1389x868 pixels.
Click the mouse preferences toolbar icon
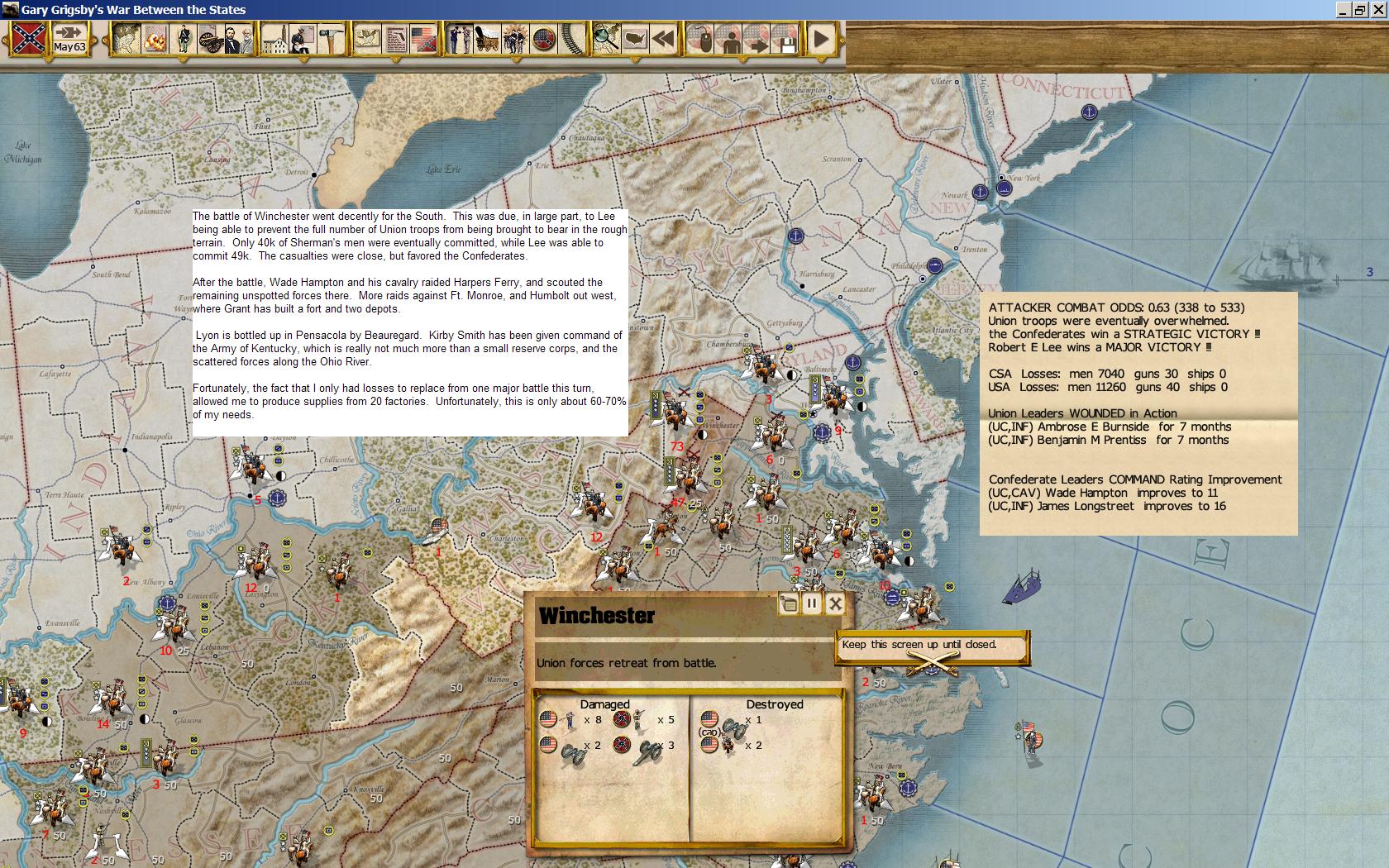click(699, 38)
